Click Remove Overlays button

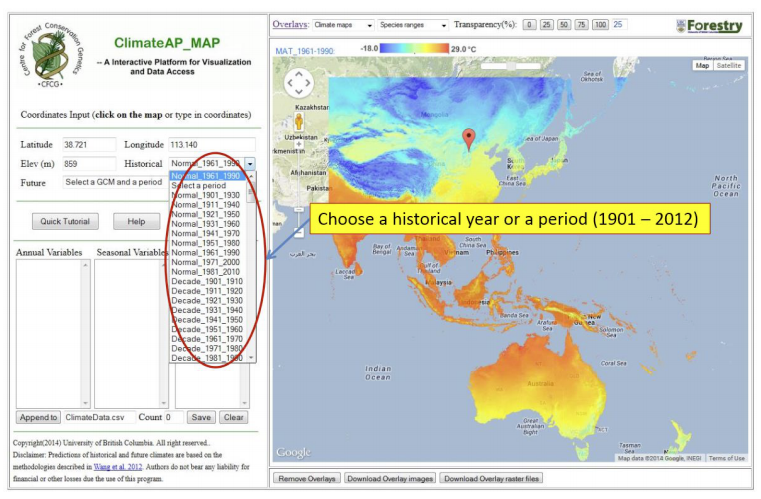pos(307,479)
